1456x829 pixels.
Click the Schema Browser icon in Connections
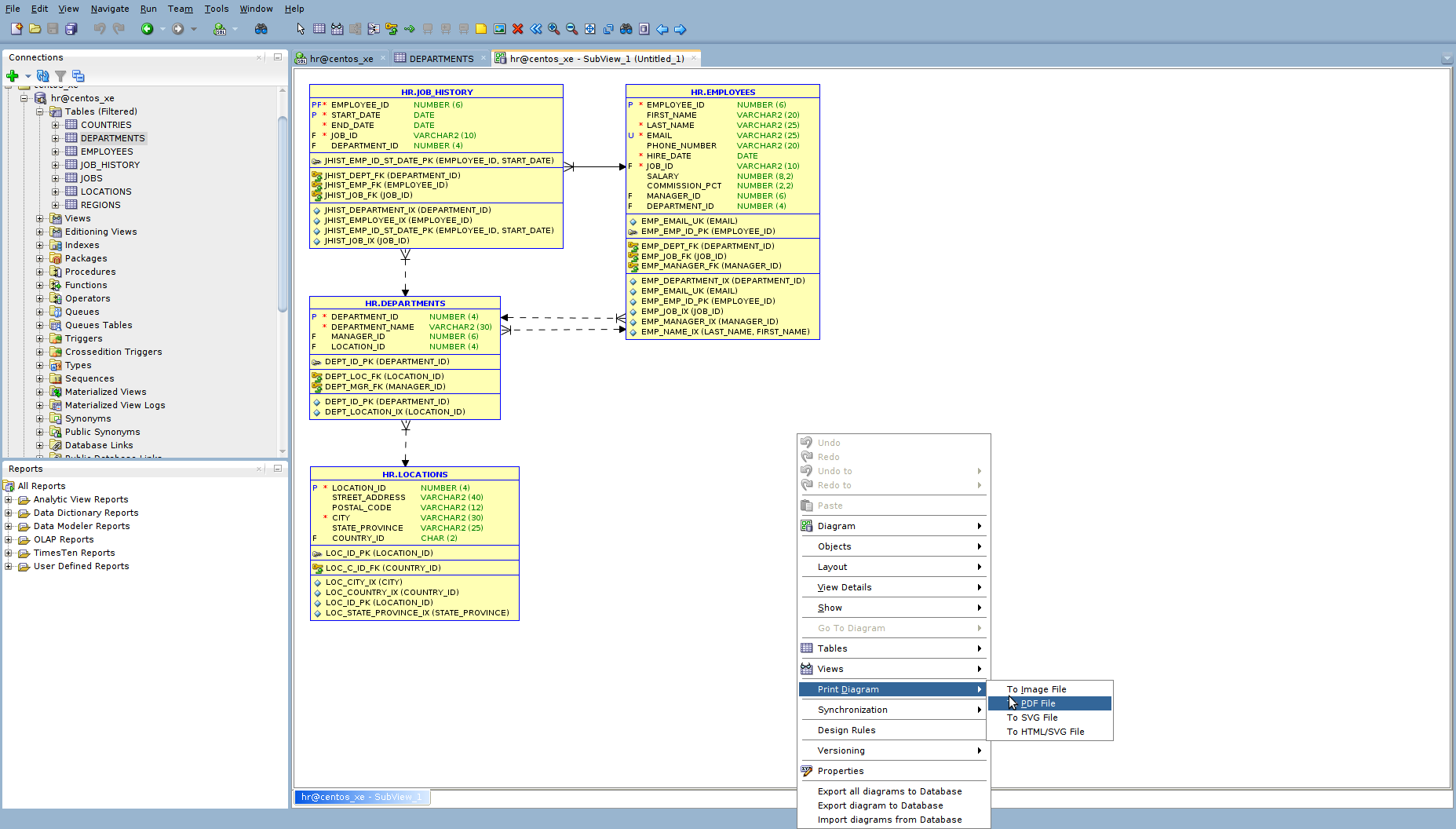tap(78, 76)
